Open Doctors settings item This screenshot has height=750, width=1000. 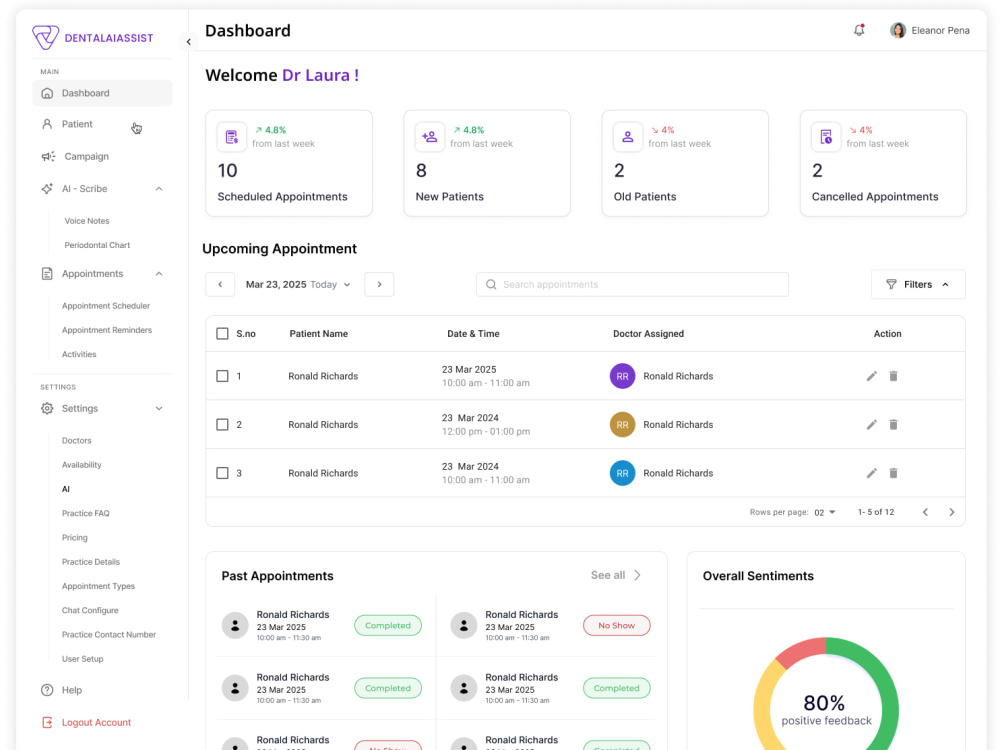(x=77, y=441)
